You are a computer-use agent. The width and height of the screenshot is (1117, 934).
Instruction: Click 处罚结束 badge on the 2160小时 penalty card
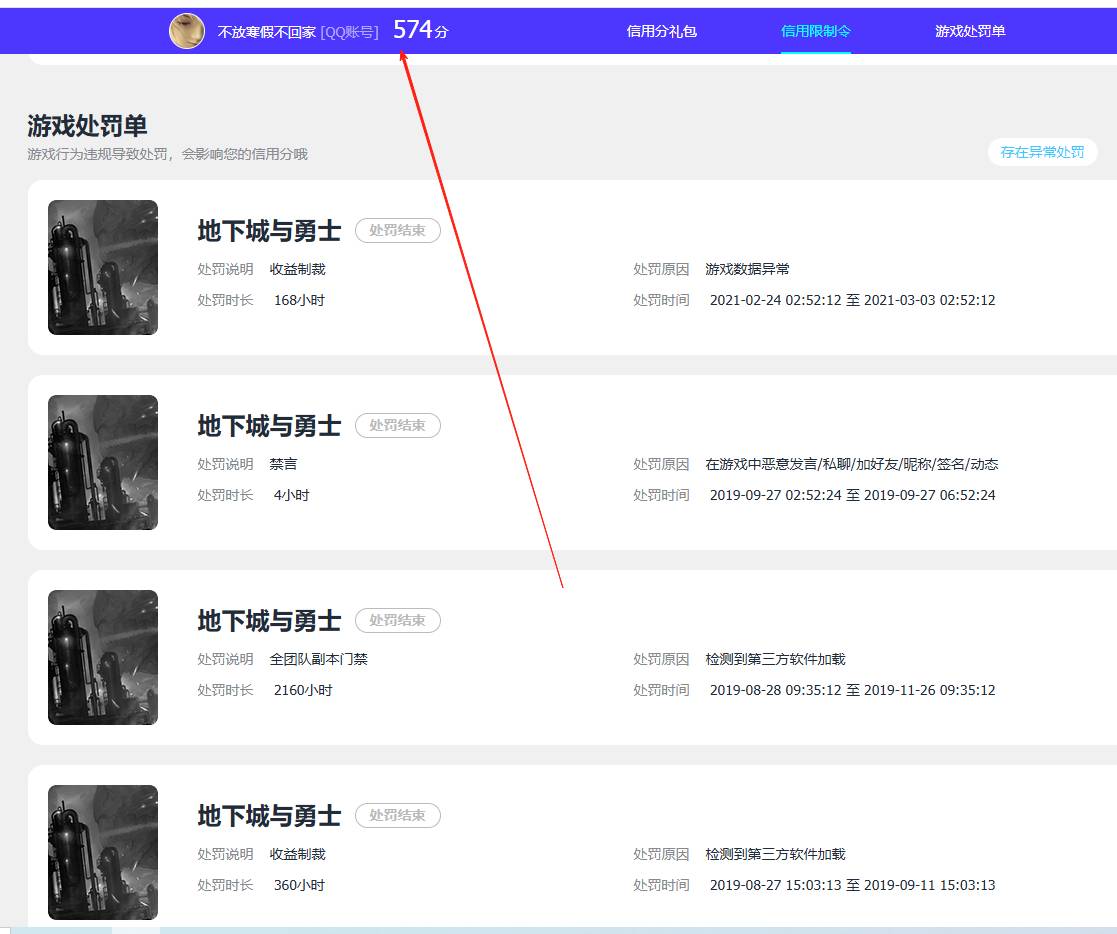pyautogui.click(x=397, y=620)
